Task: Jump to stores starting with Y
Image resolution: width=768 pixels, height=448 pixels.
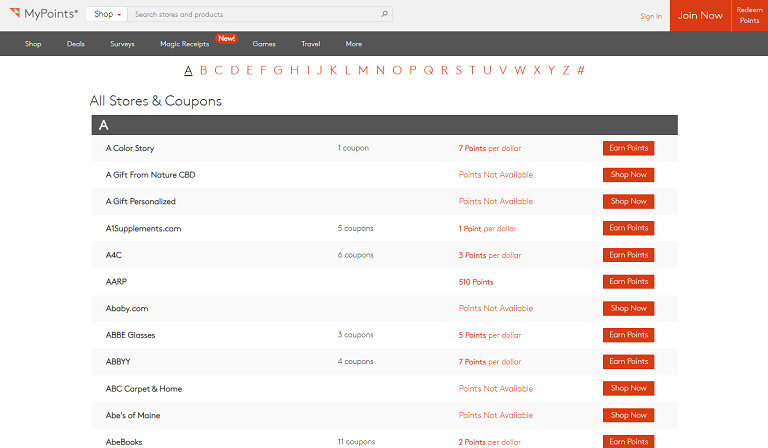Action: (x=552, y=71)
